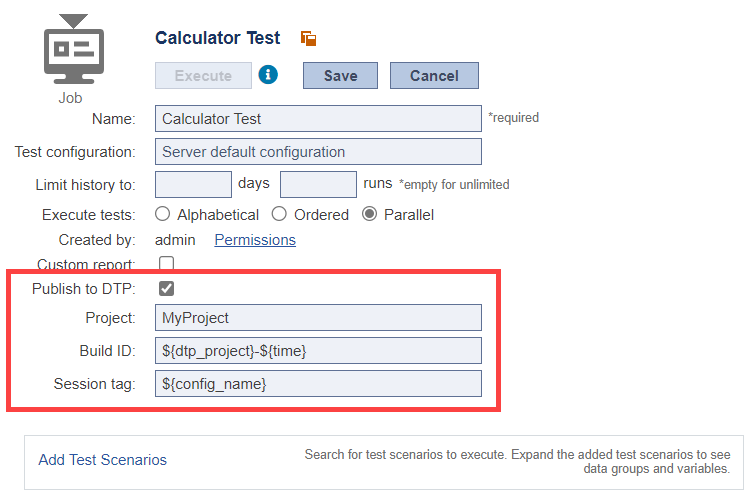The height and width of the screenshot is (501, 751).
Task: Click the Add Test Scenarios link
Action: [102, 460]
